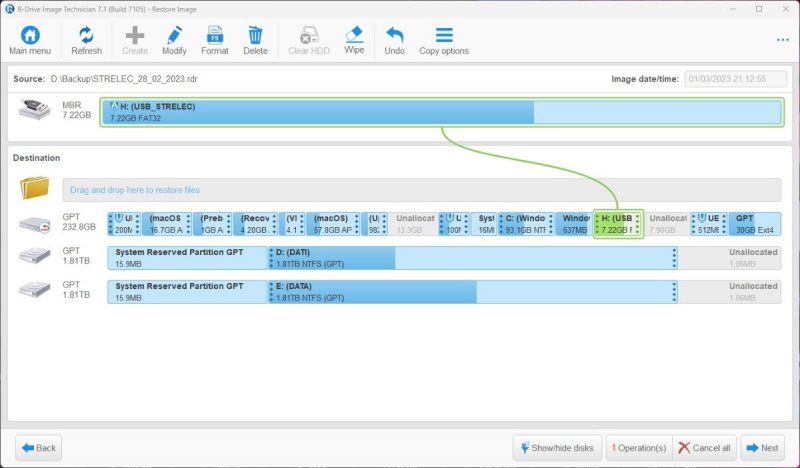Click the Refresh toolbar icon
800x468 pixels.
(86, 36)
